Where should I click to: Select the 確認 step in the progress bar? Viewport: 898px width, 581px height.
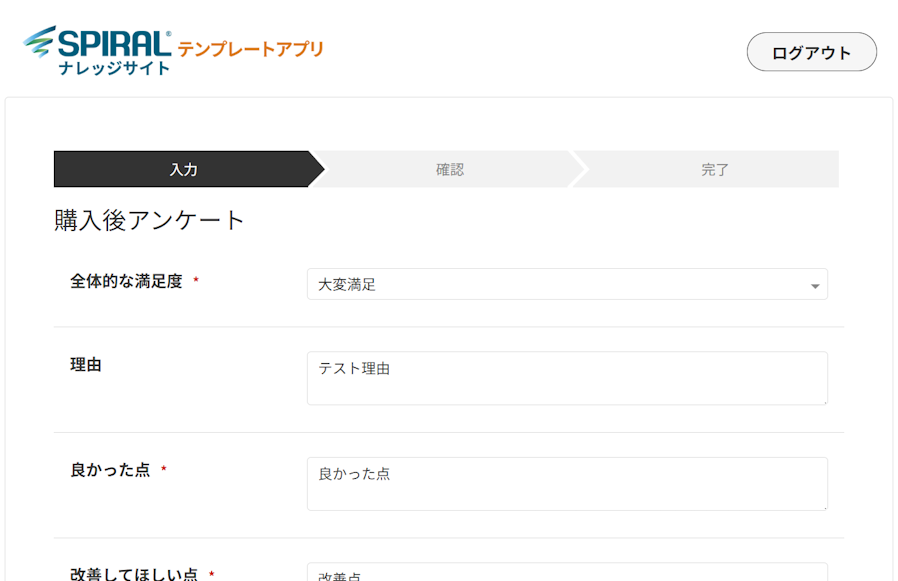pos(449,170)
